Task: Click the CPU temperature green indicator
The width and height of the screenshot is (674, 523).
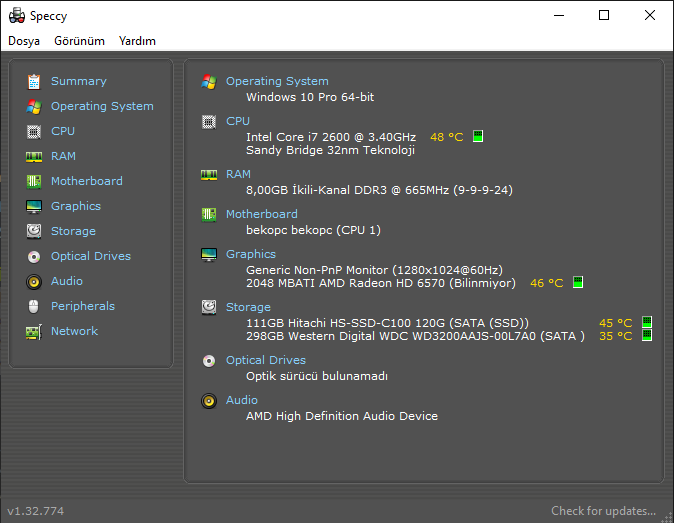Action: click(478, 136)
